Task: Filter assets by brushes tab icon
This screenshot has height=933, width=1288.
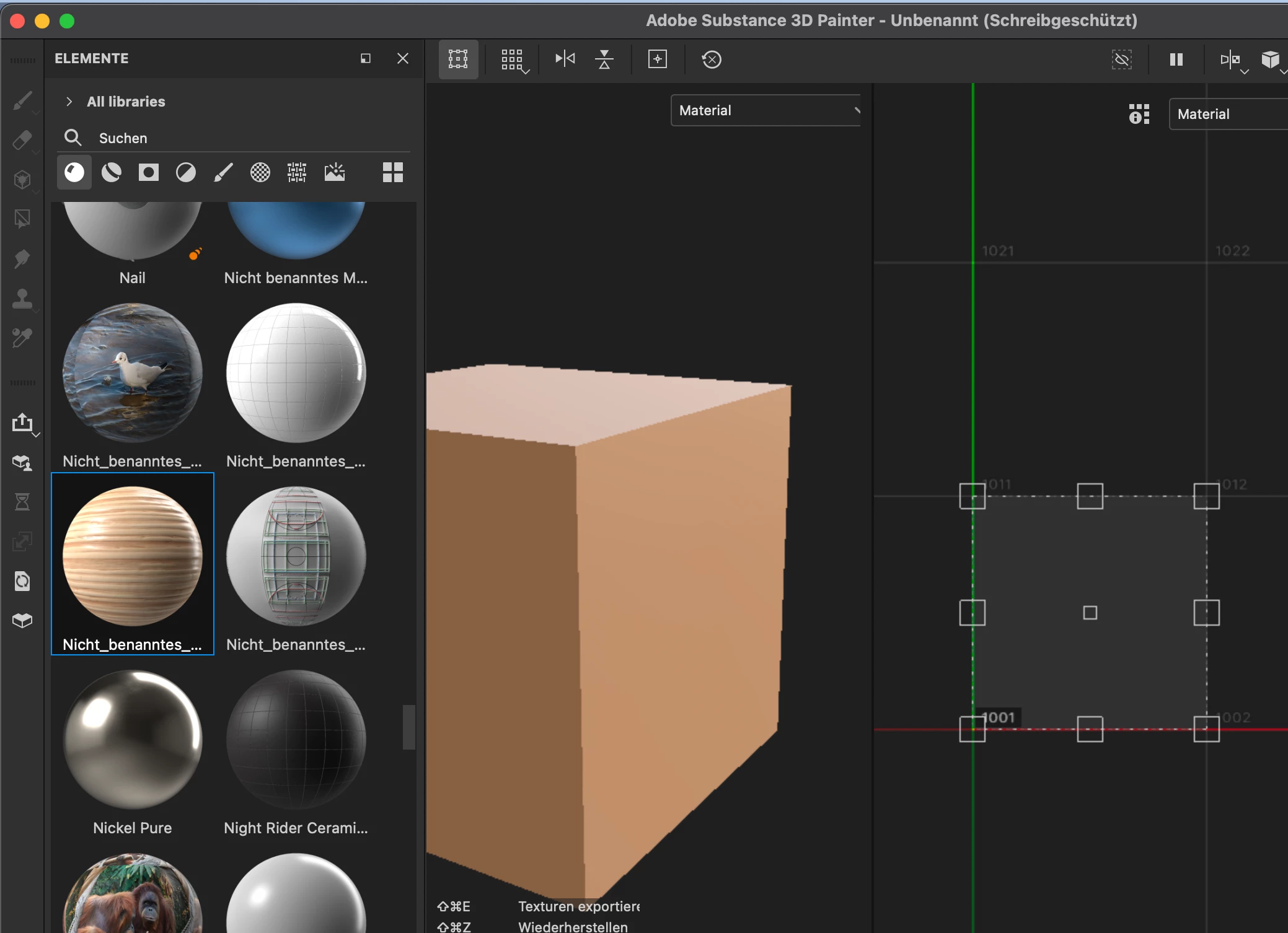Action: 223,172
